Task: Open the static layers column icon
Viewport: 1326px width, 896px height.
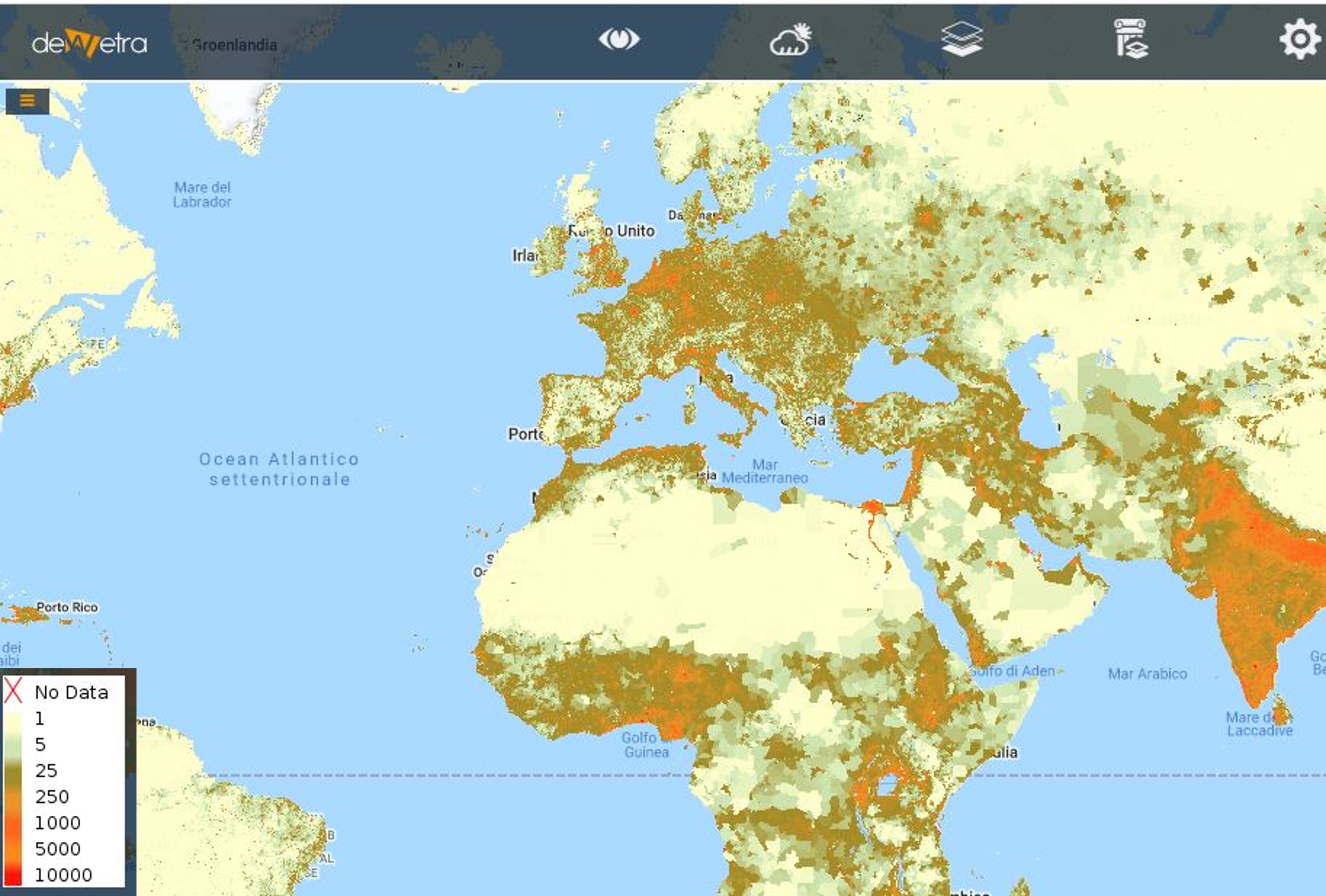Action: click(x=1131, y=39)
